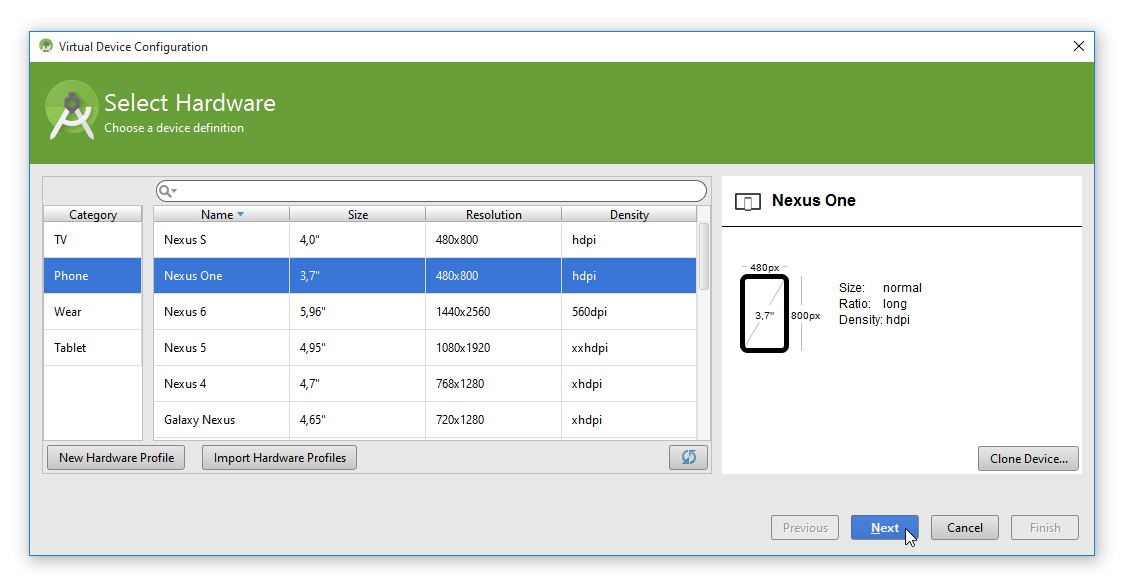This screenshot has height=581, width=1124.
Task: Proceed with the Next button
Action: [x=885, y=528]
